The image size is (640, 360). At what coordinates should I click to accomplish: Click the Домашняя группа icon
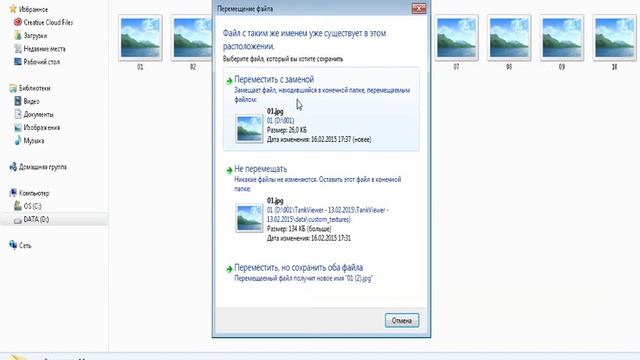[13, 167]
